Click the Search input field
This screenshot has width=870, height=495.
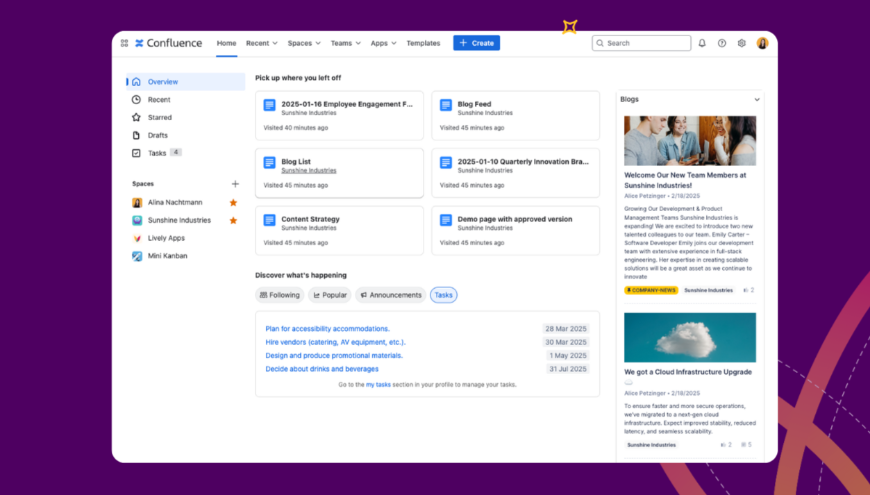point(641,43)
